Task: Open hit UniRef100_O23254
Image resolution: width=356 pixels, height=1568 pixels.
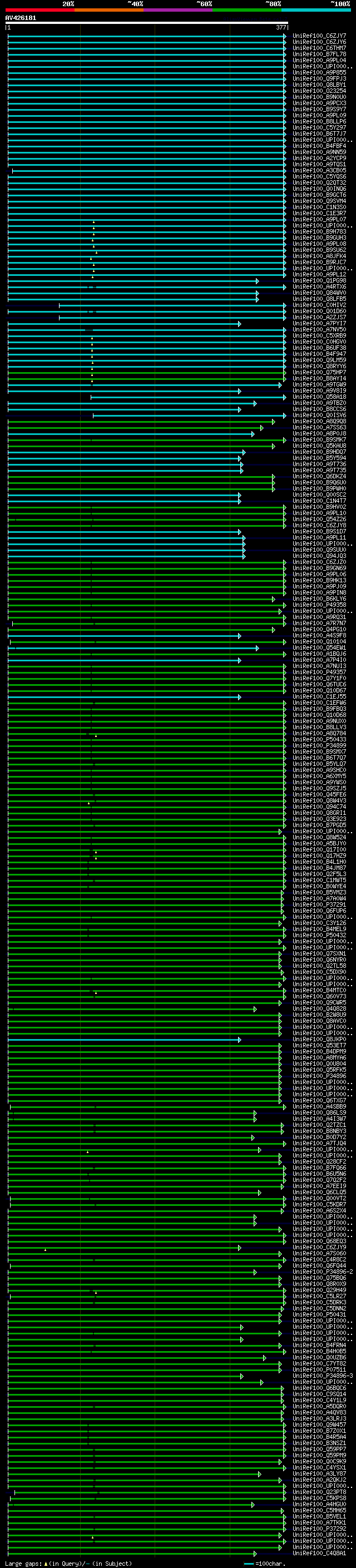Action: (319, 91)
